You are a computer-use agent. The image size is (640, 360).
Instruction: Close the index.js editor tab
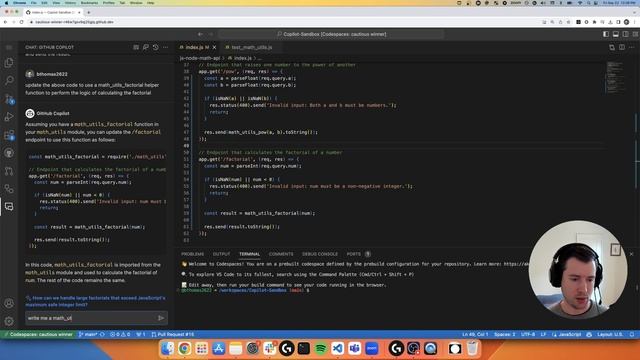[x=214, y=47]
